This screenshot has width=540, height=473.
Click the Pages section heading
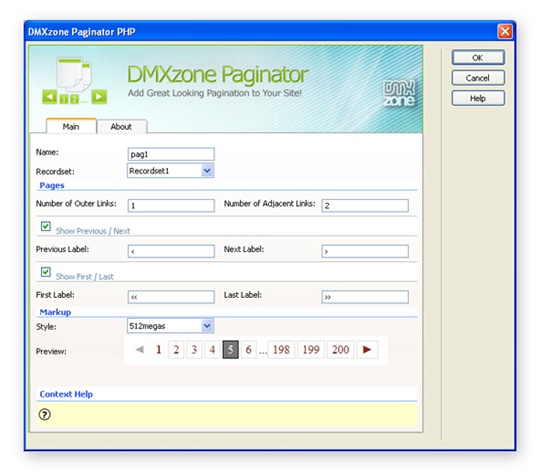click(52, 185)
